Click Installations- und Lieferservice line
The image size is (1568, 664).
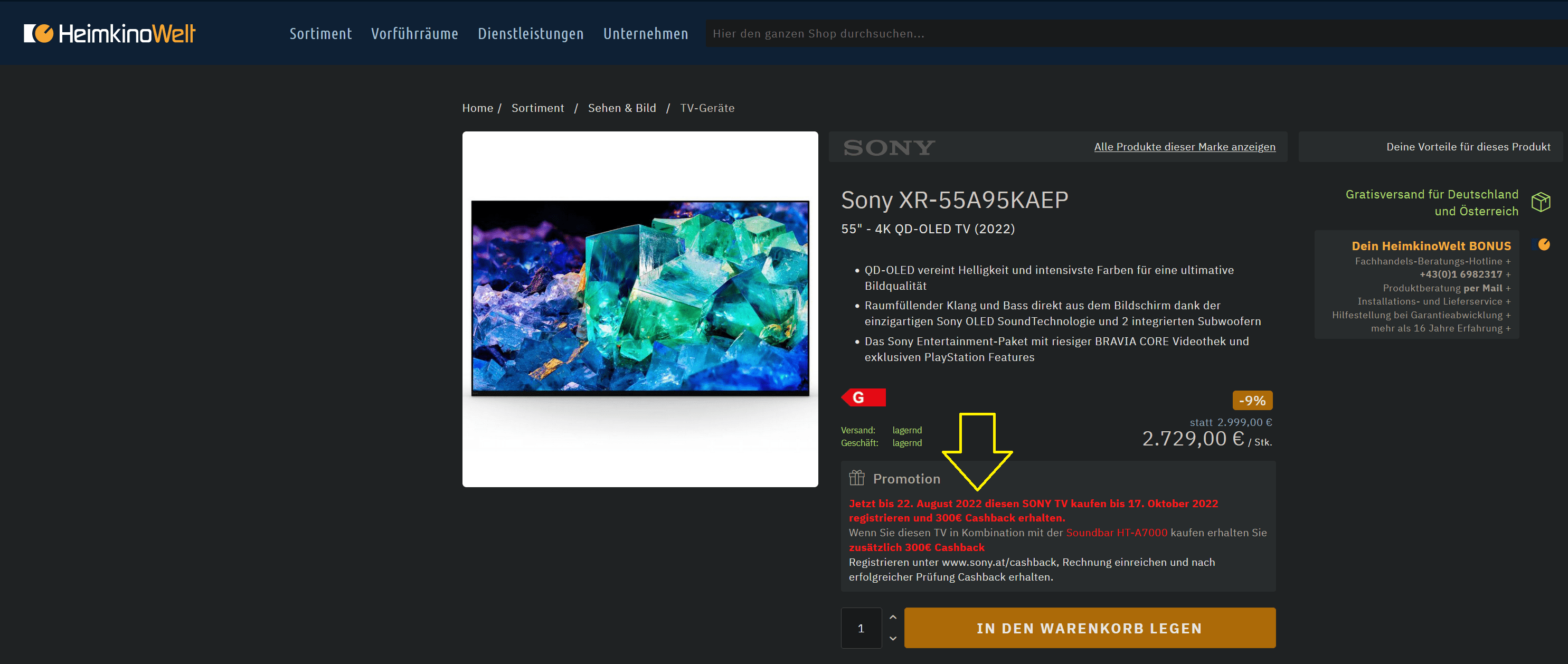1433,301
